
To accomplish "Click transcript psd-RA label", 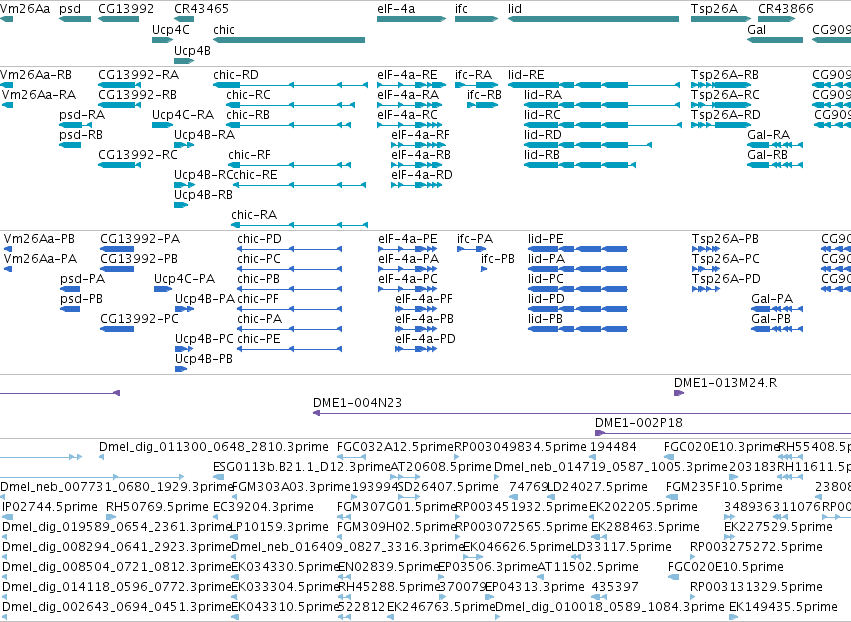I will [x=82, y=115].
